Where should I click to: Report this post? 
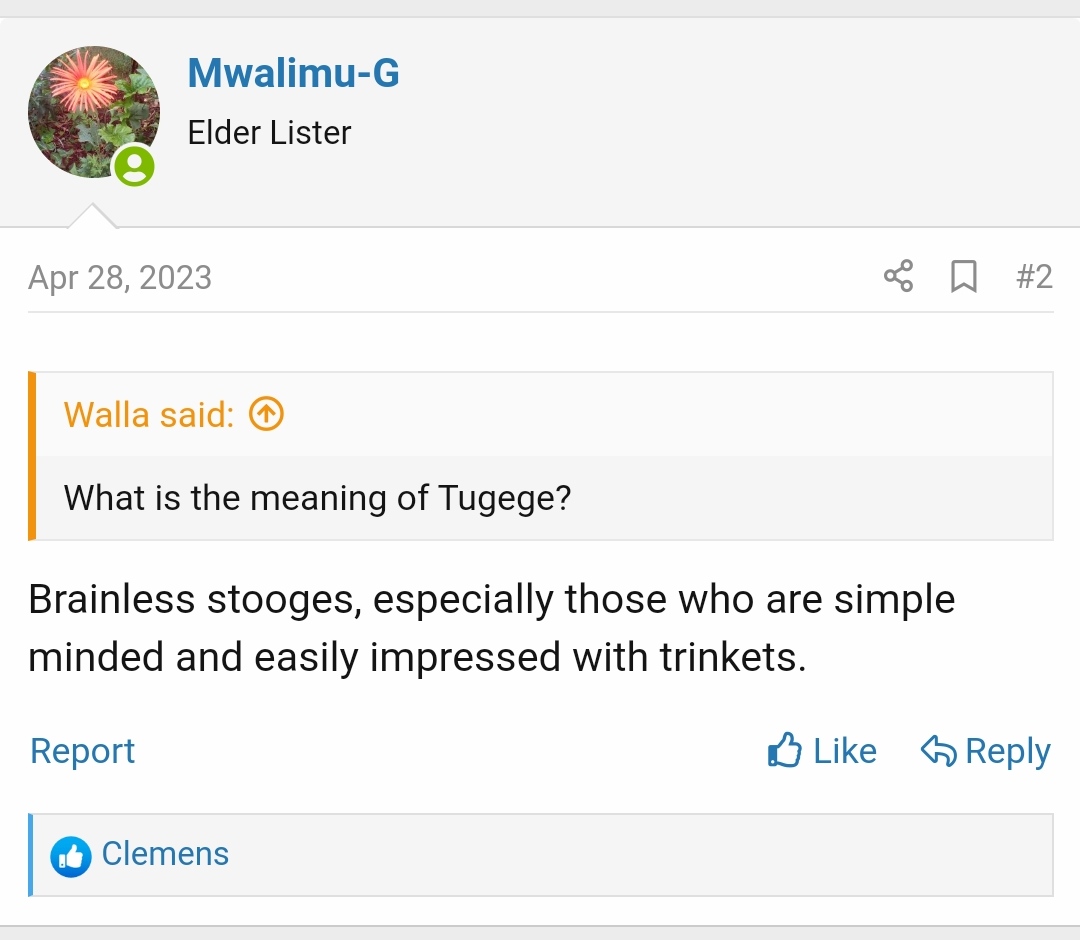[x=82, y=751]
